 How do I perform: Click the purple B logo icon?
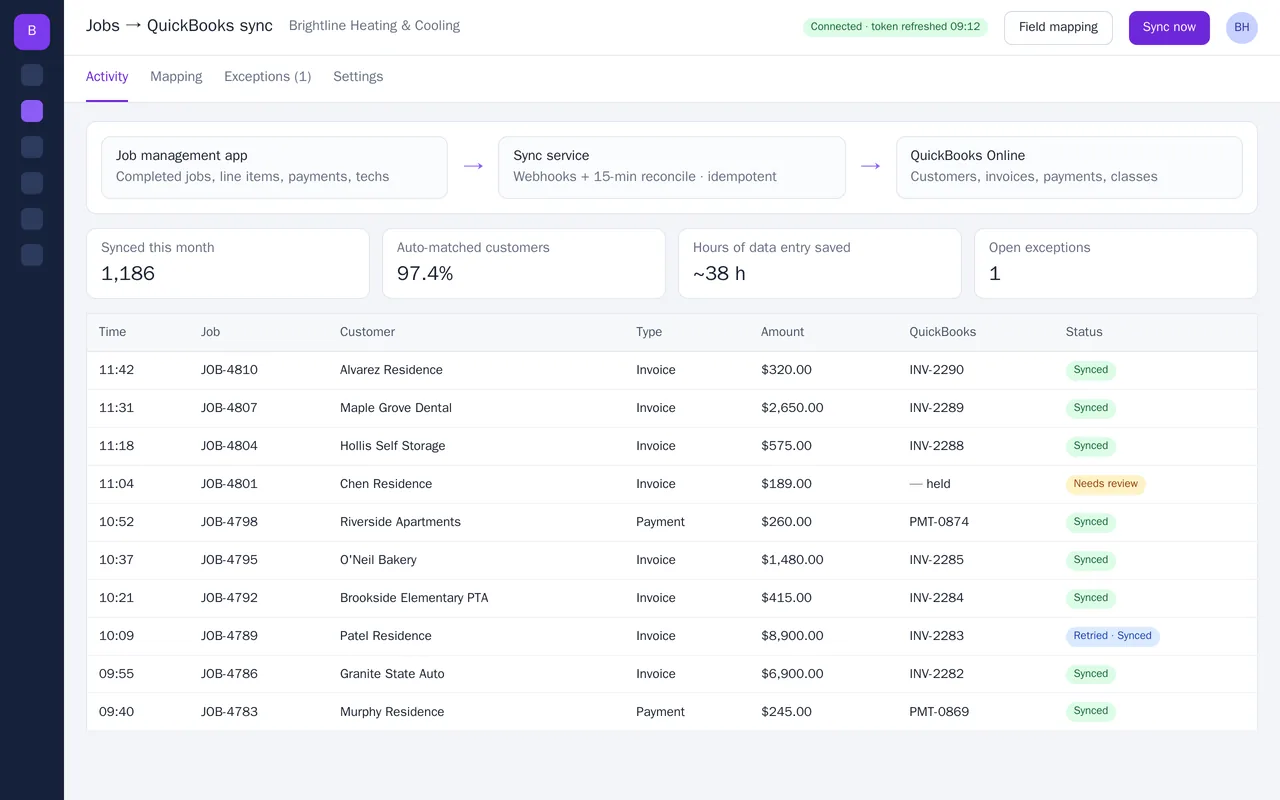(x=32, y=32)
